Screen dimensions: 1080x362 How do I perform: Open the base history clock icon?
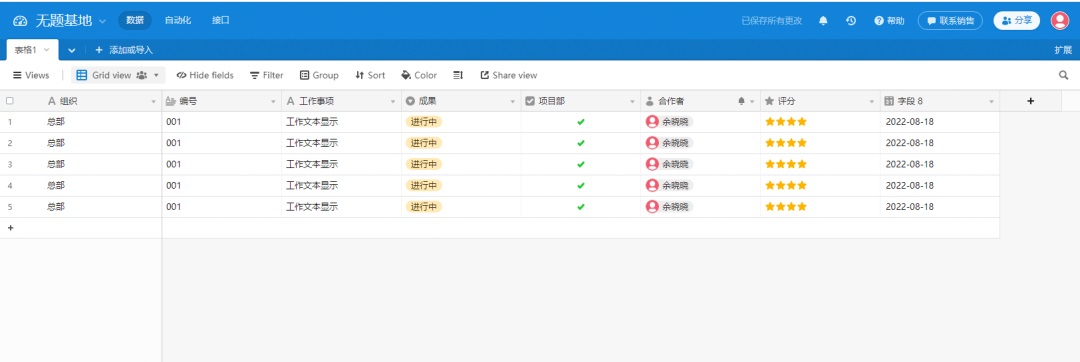coord(851,21)
